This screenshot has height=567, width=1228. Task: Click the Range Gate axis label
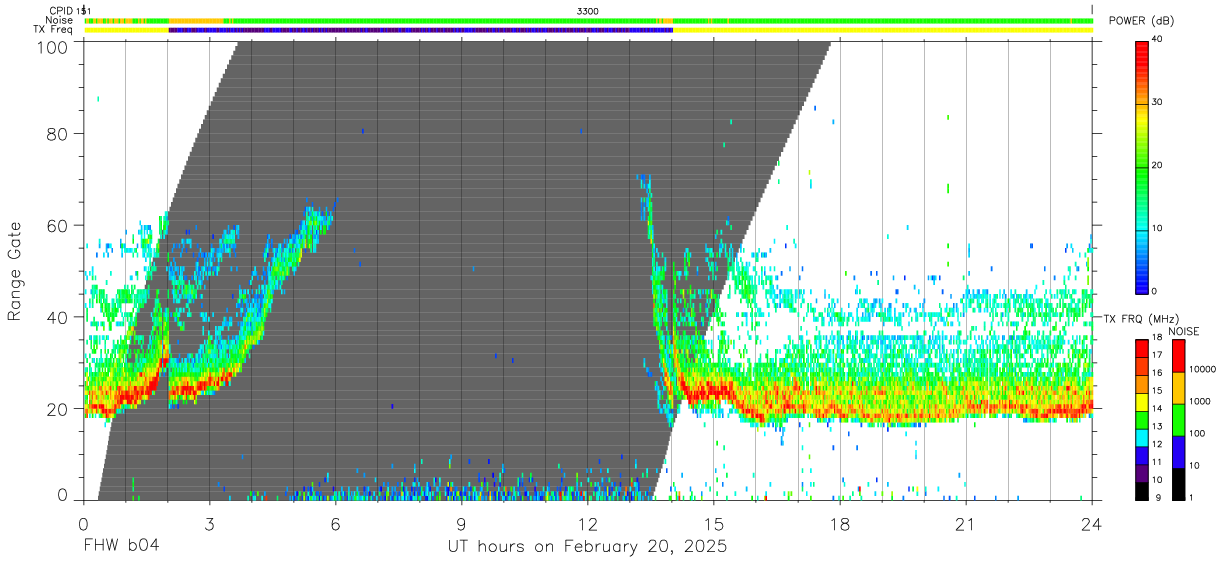(16, 272)
